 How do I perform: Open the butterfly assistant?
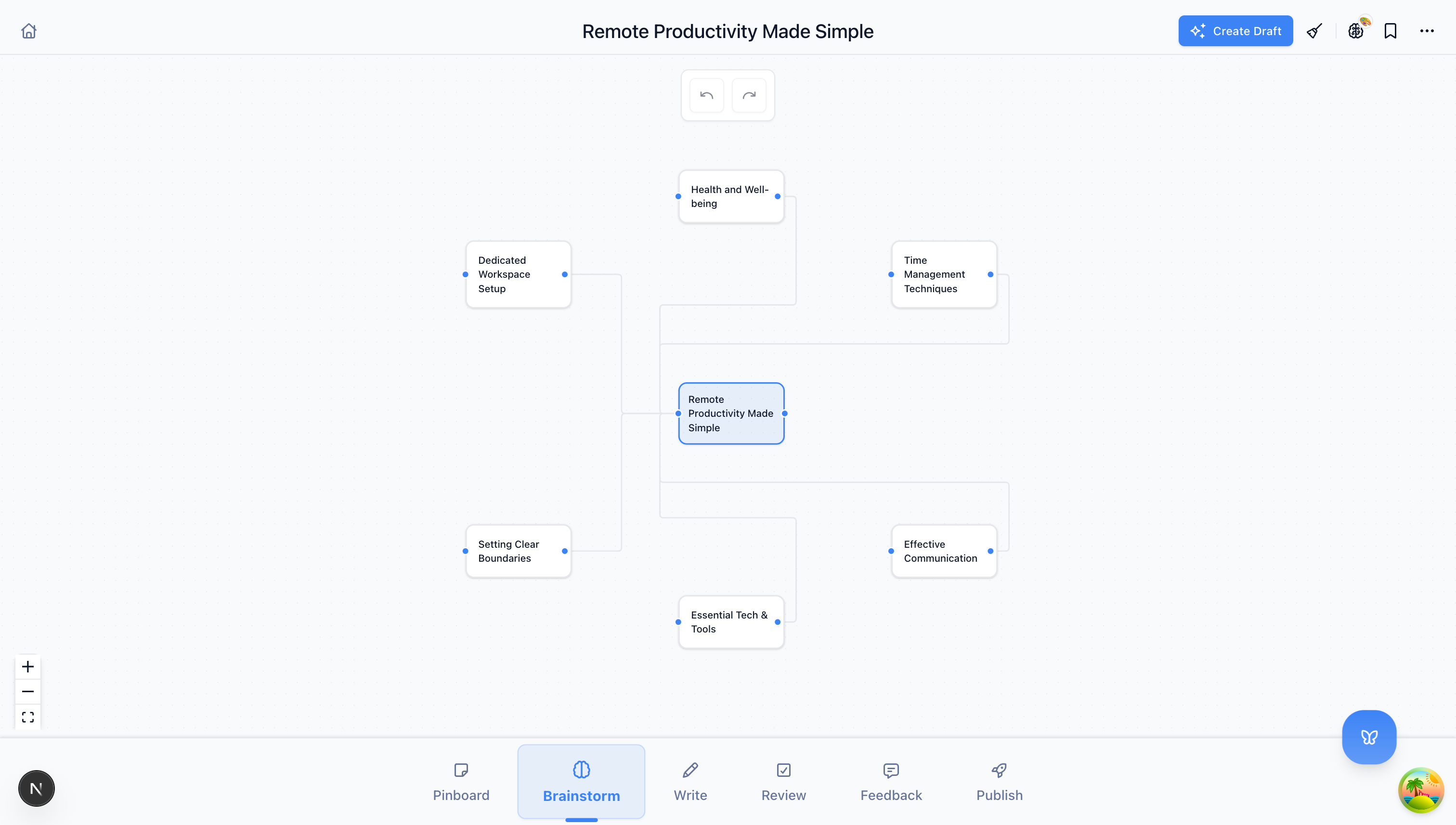pyautogui.click(x=1369, y=737)
